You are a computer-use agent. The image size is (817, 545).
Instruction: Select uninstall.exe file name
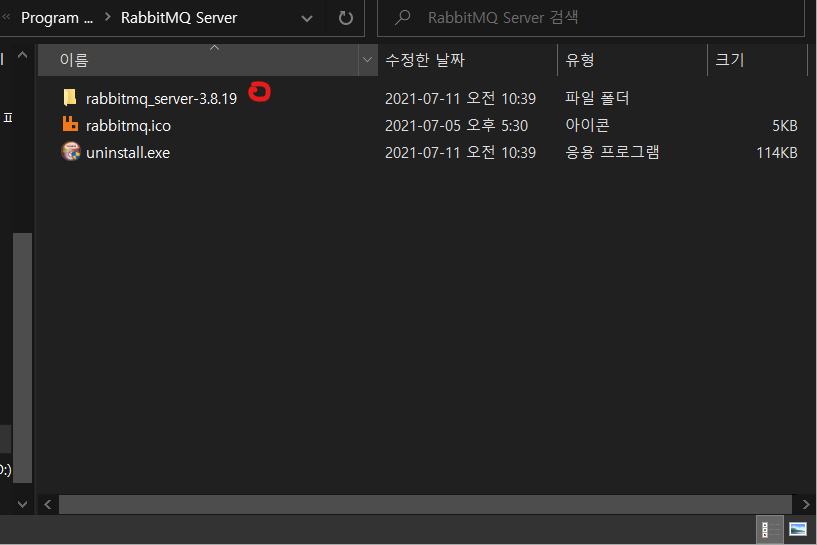[128, 153]
